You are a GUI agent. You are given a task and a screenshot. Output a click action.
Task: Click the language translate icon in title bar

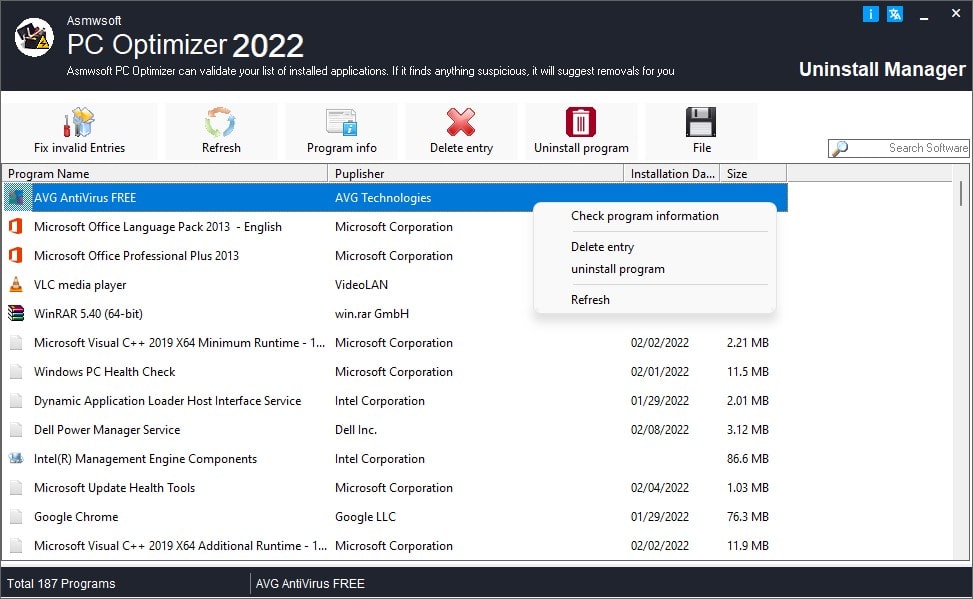click(895, 14)
